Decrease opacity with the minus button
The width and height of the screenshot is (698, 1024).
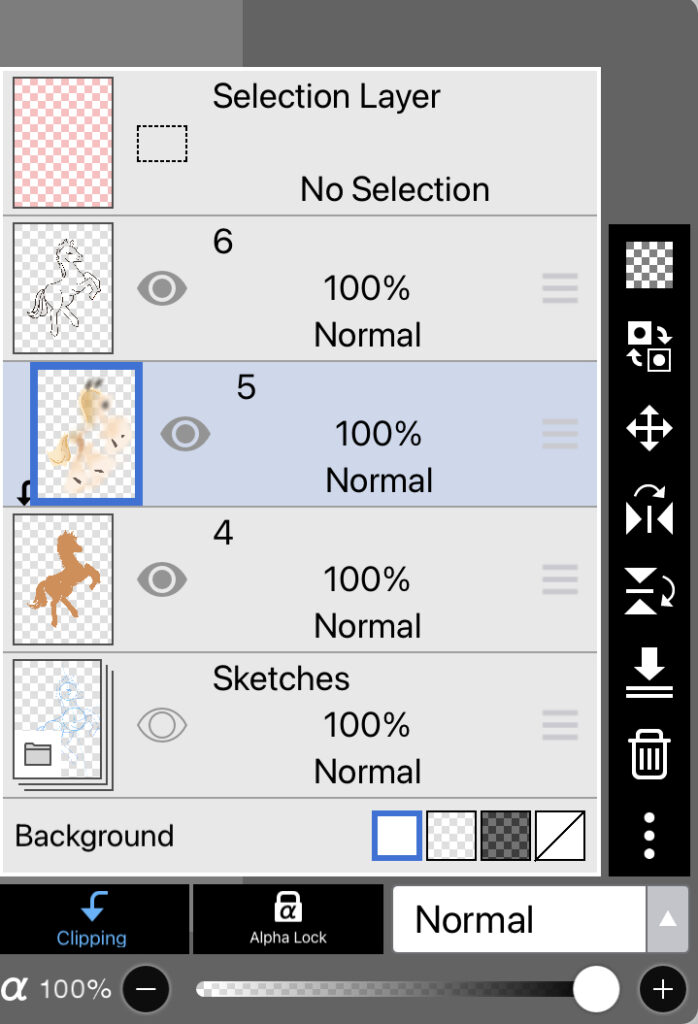click(x=146, y=989)
